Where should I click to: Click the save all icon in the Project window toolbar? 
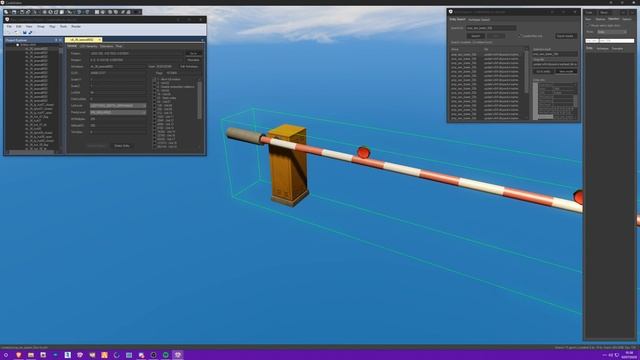click(30, 32)
